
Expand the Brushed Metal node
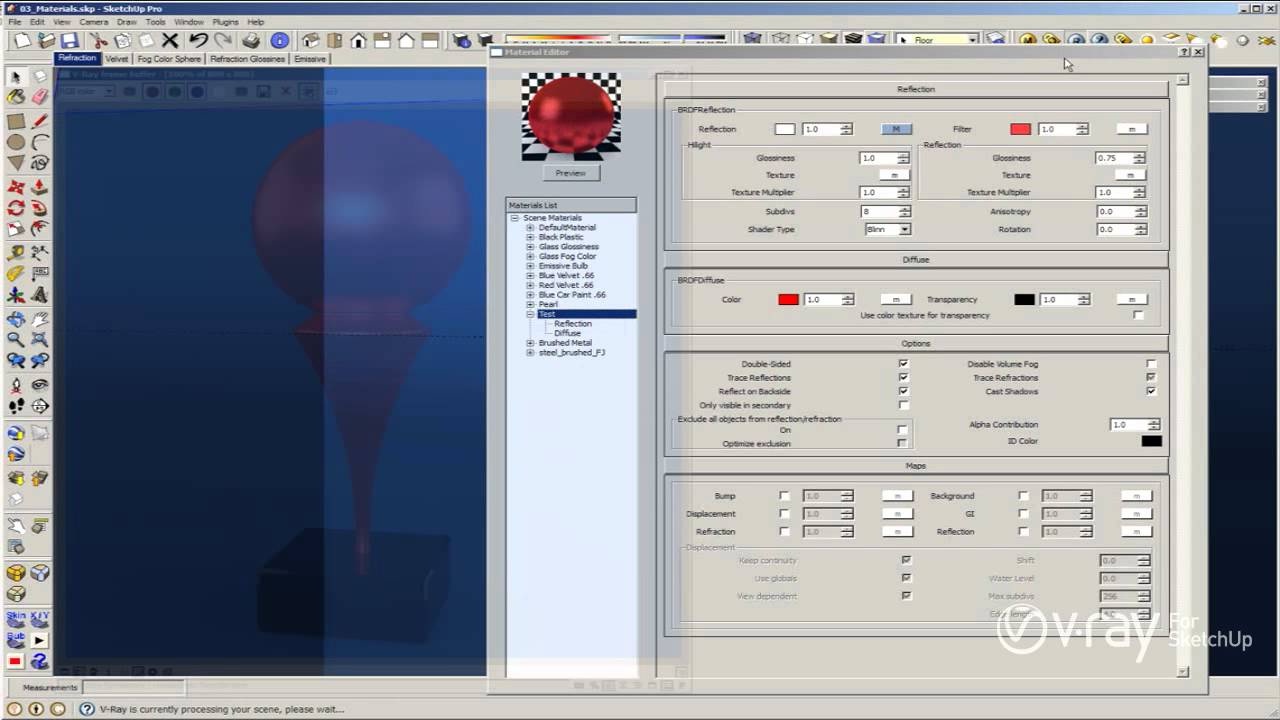pos(531,343)
